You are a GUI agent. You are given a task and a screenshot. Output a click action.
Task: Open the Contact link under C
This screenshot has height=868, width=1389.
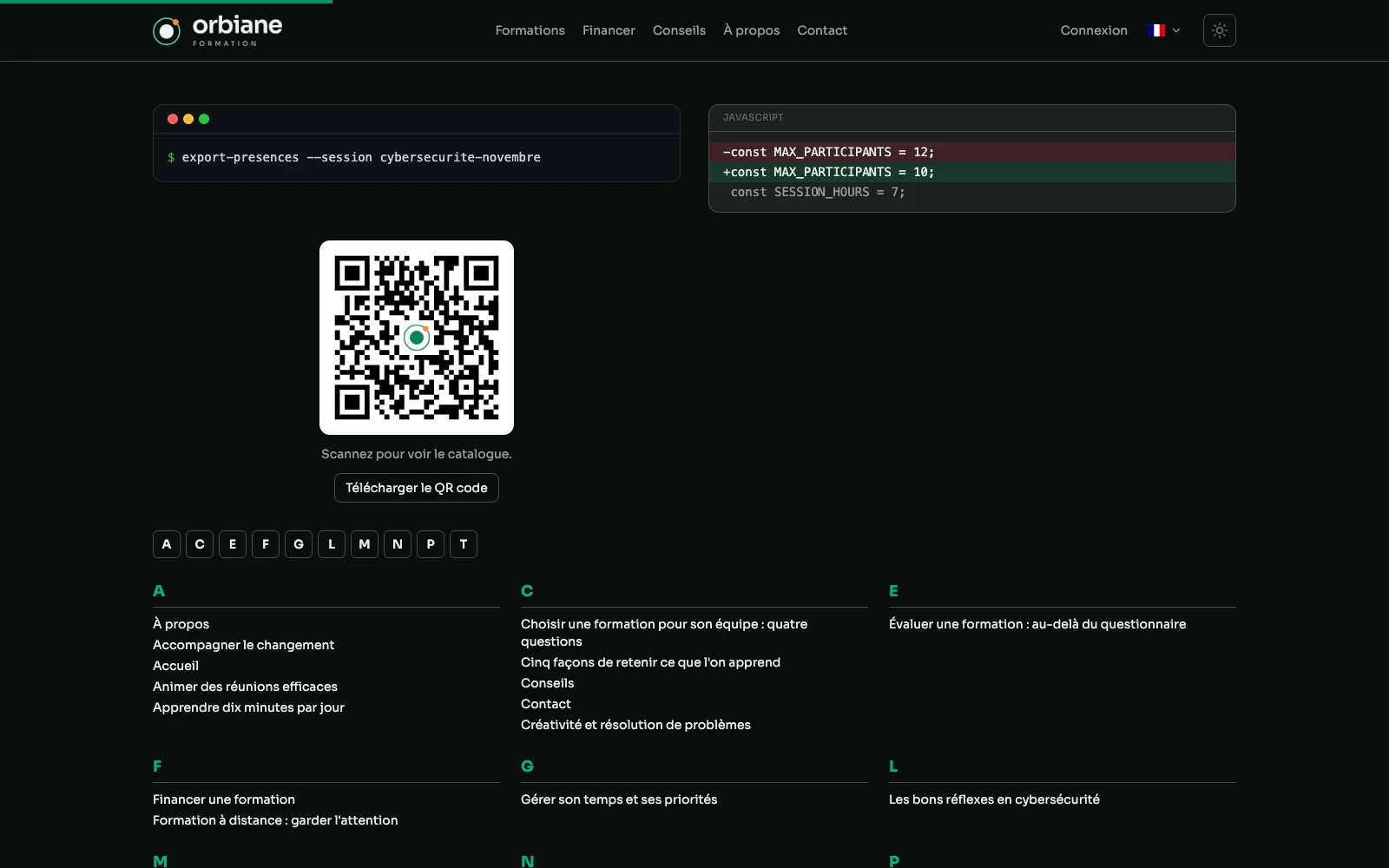(545, 704)
